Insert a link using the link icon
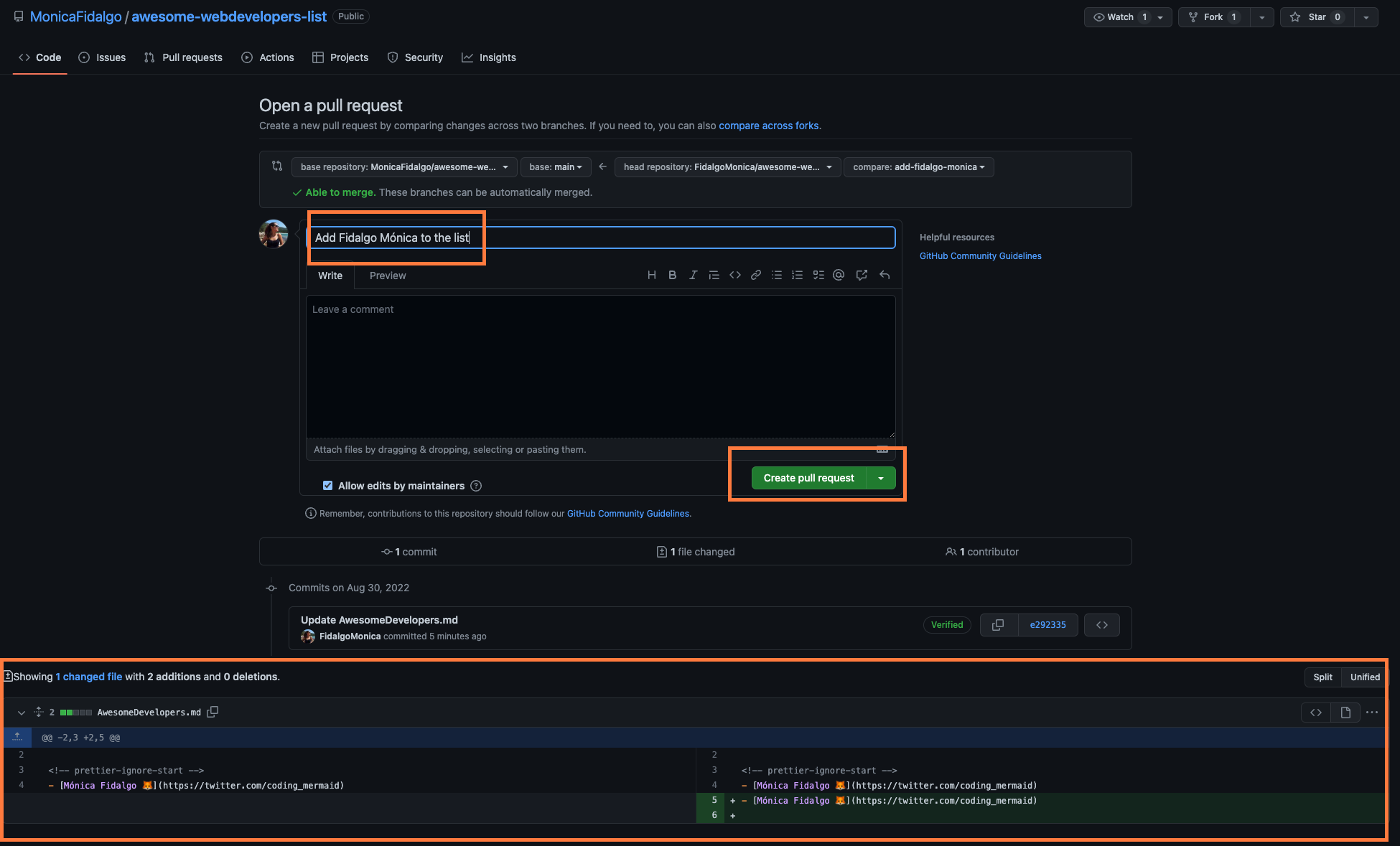 pyautogui.click(x=755, y=275)
